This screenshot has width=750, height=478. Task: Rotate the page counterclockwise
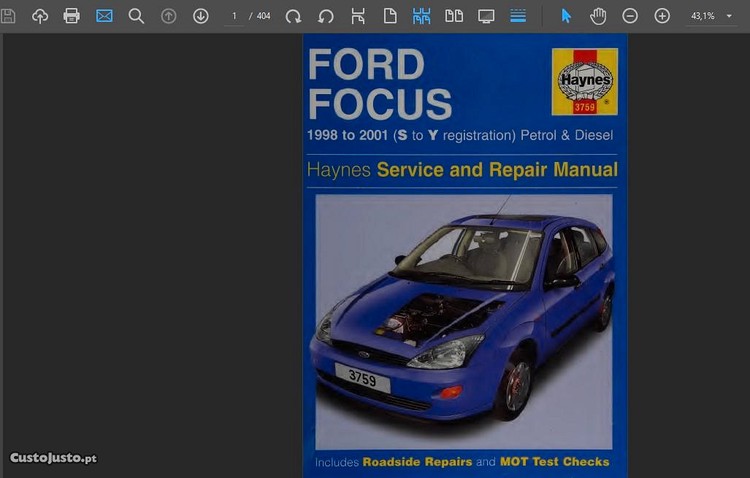pos(326,16)
